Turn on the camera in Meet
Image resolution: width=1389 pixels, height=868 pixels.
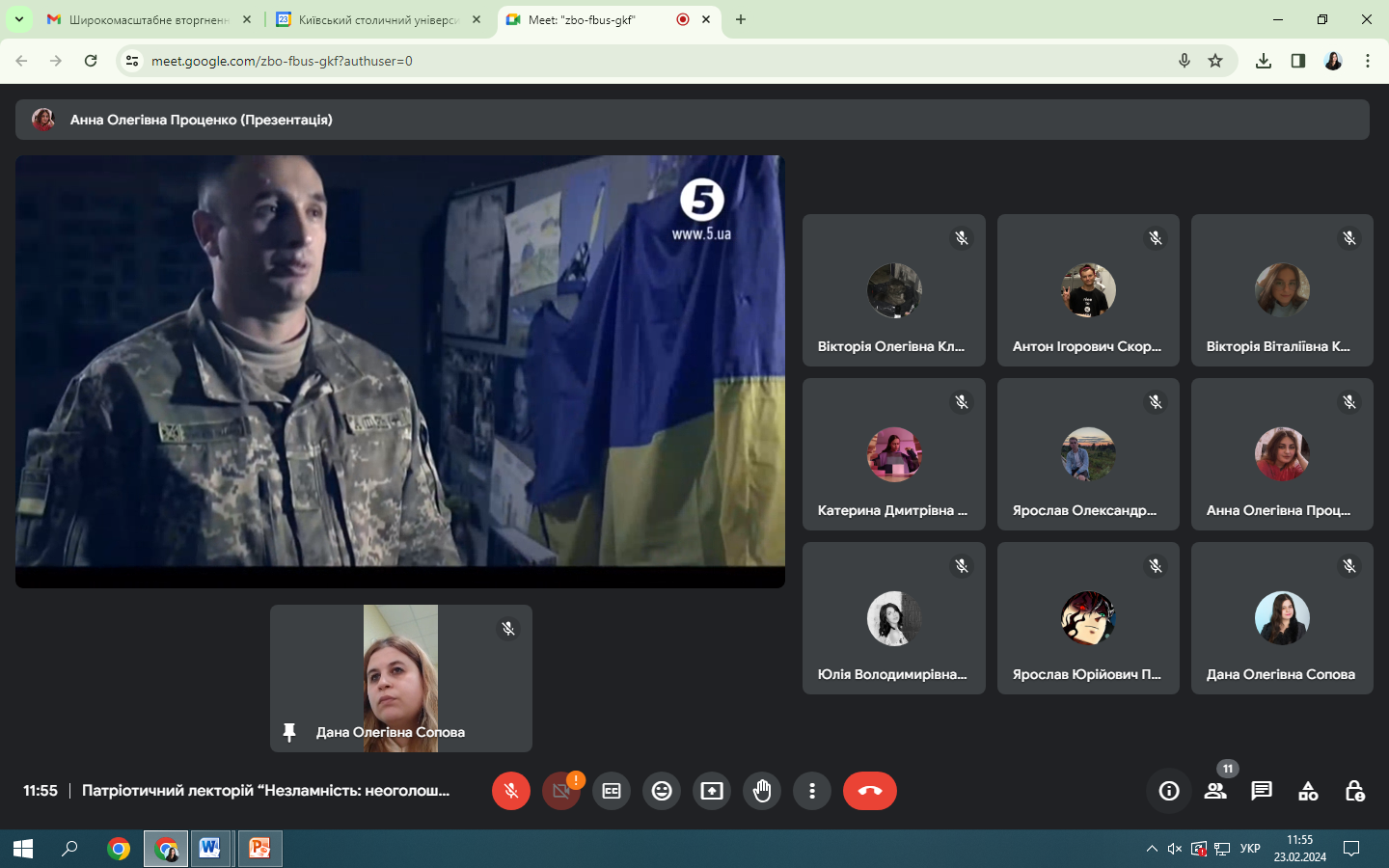tap(561, 791)
